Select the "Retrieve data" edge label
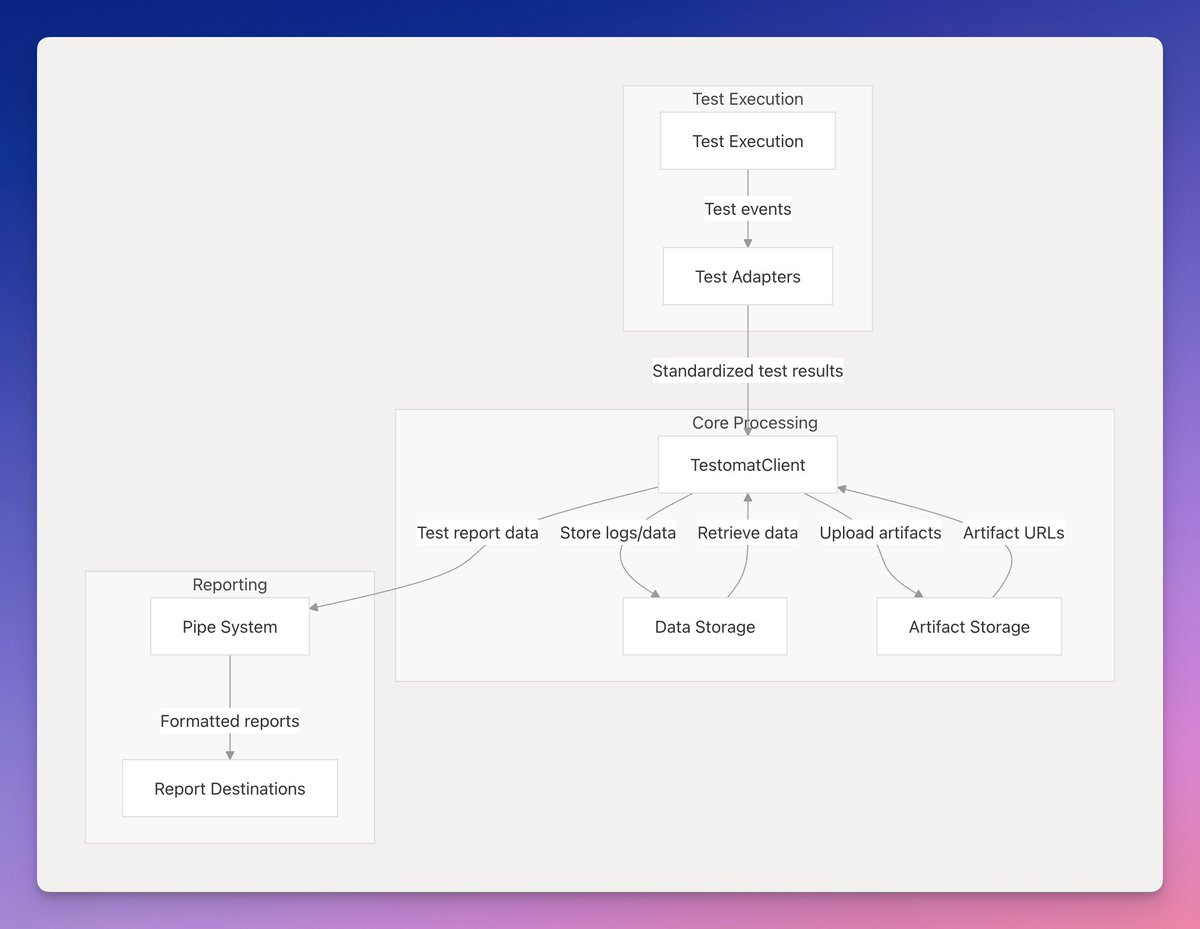 click(748, 533)
